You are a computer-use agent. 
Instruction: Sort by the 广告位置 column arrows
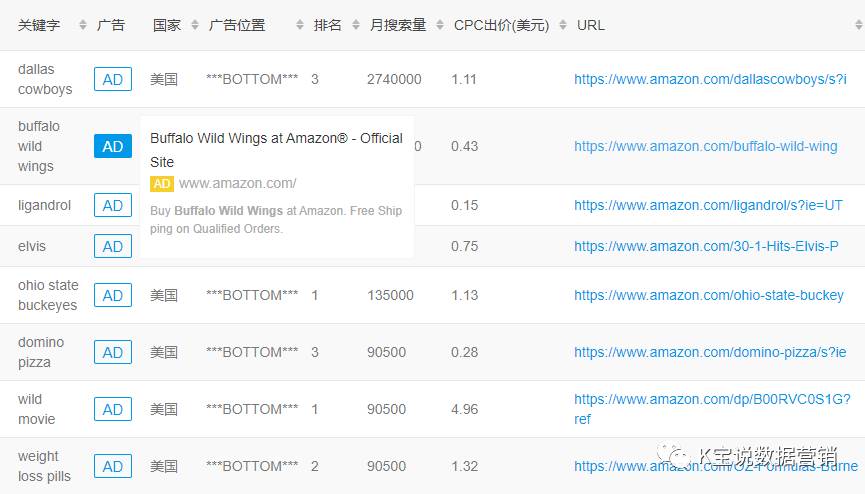pyautogui.click(x=300, y=25)
